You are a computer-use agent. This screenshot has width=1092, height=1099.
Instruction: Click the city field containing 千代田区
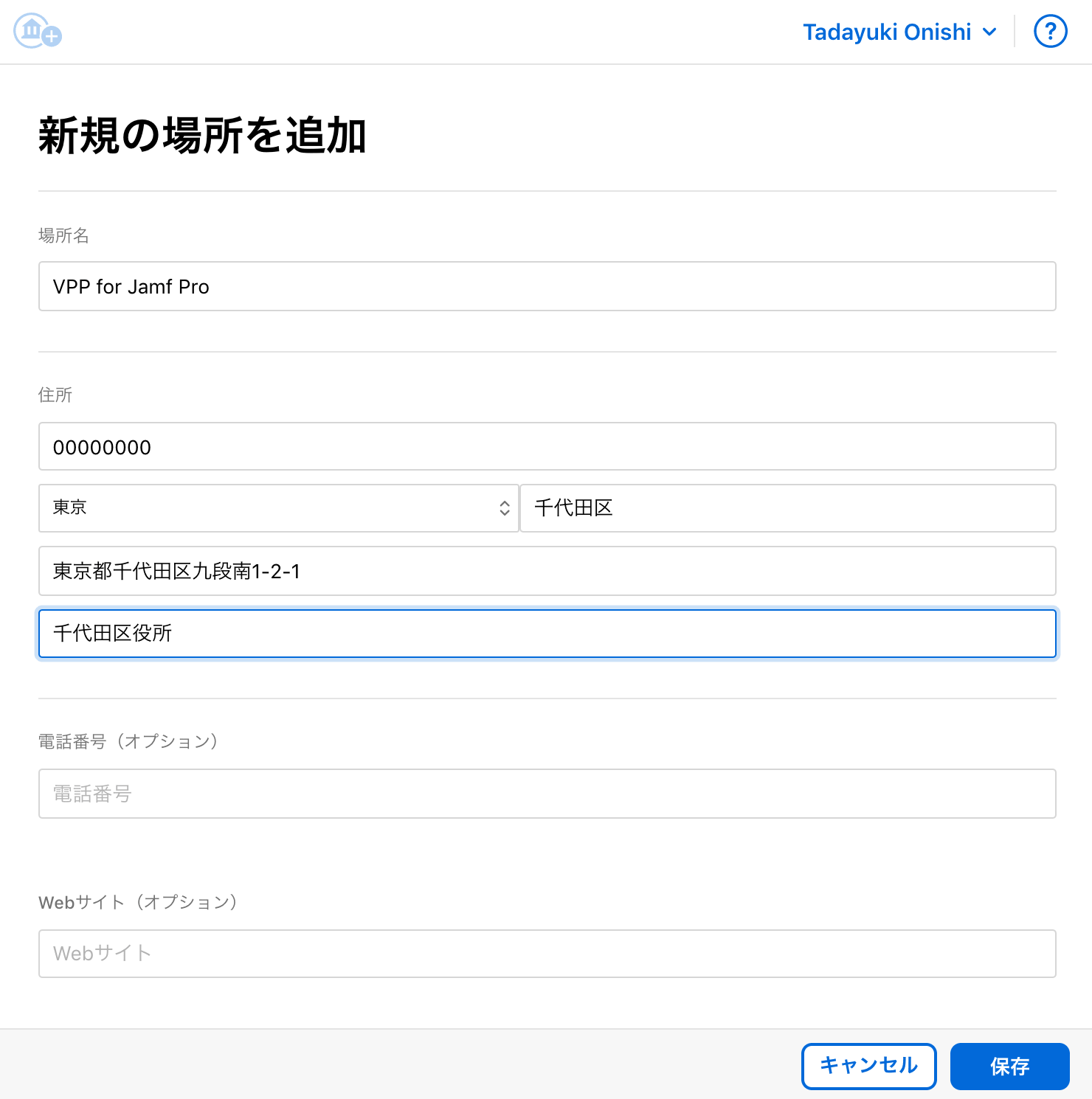click(x=788, y=508)
